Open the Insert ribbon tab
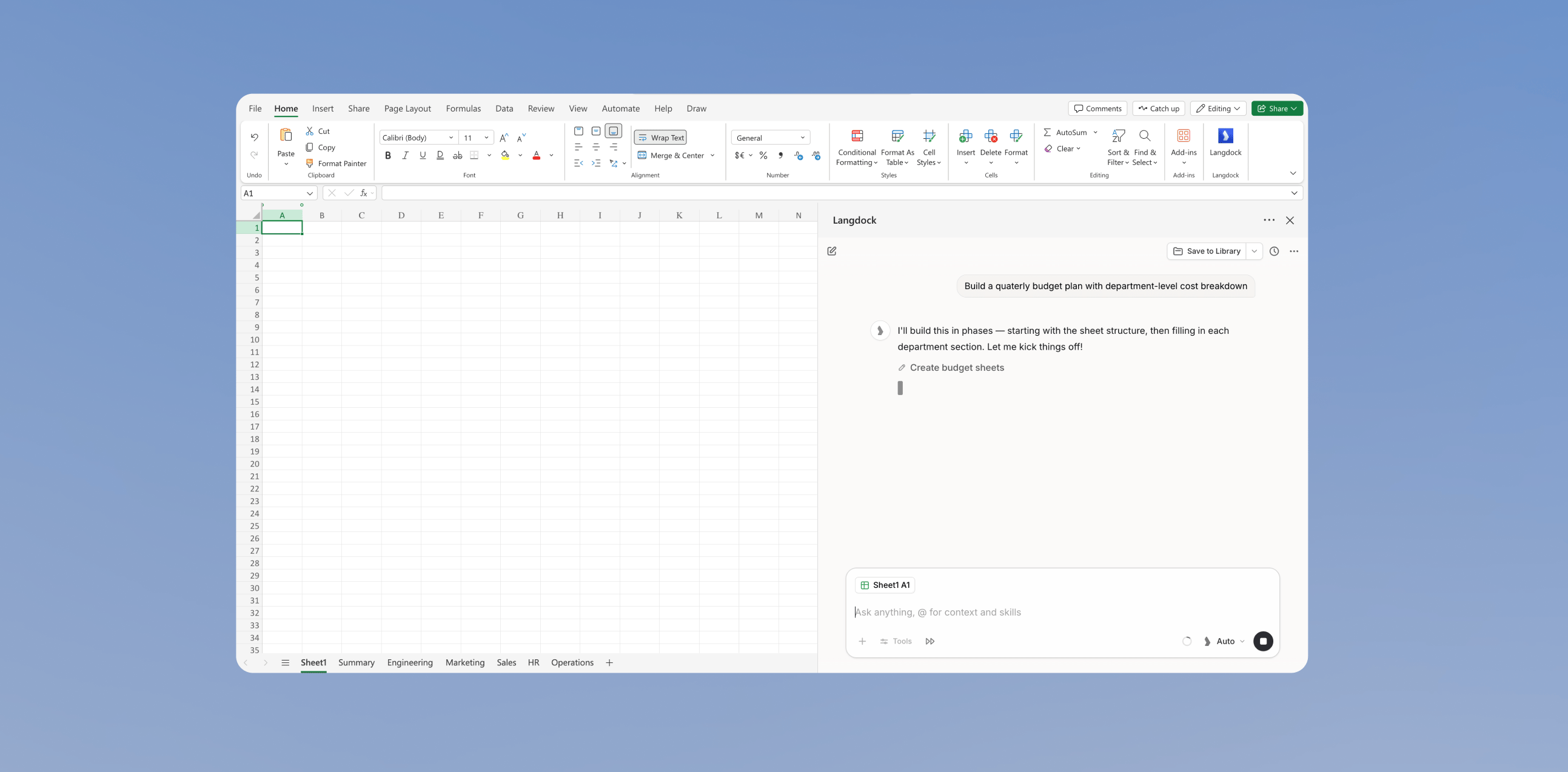Viewport: 1568px width, 772px height. [323, 109]
